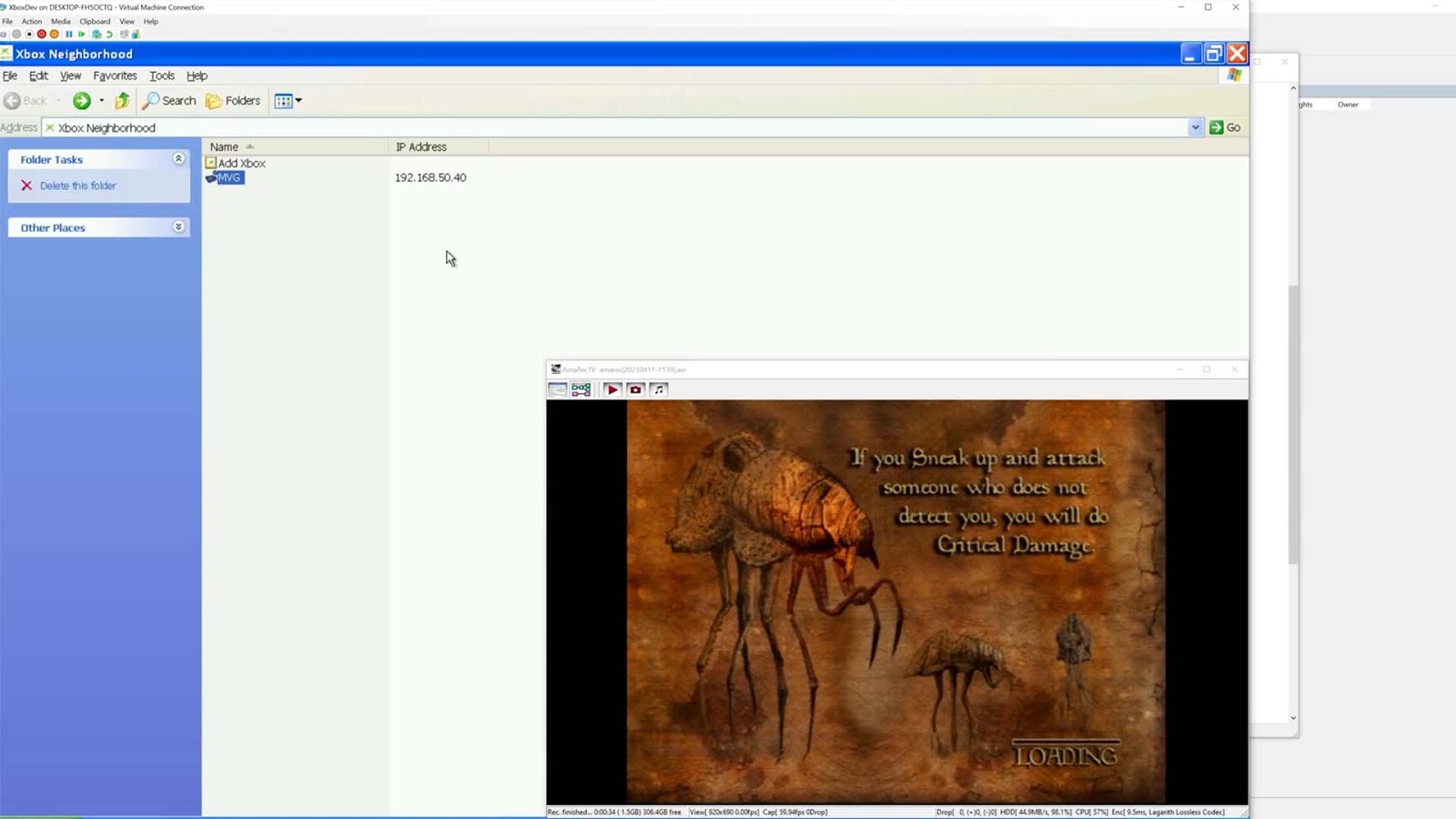Click the Ctrl+Alt+Del icon in Hyper-V toolbar
The image size is (1456, 819).
click(x=4, y=34)
